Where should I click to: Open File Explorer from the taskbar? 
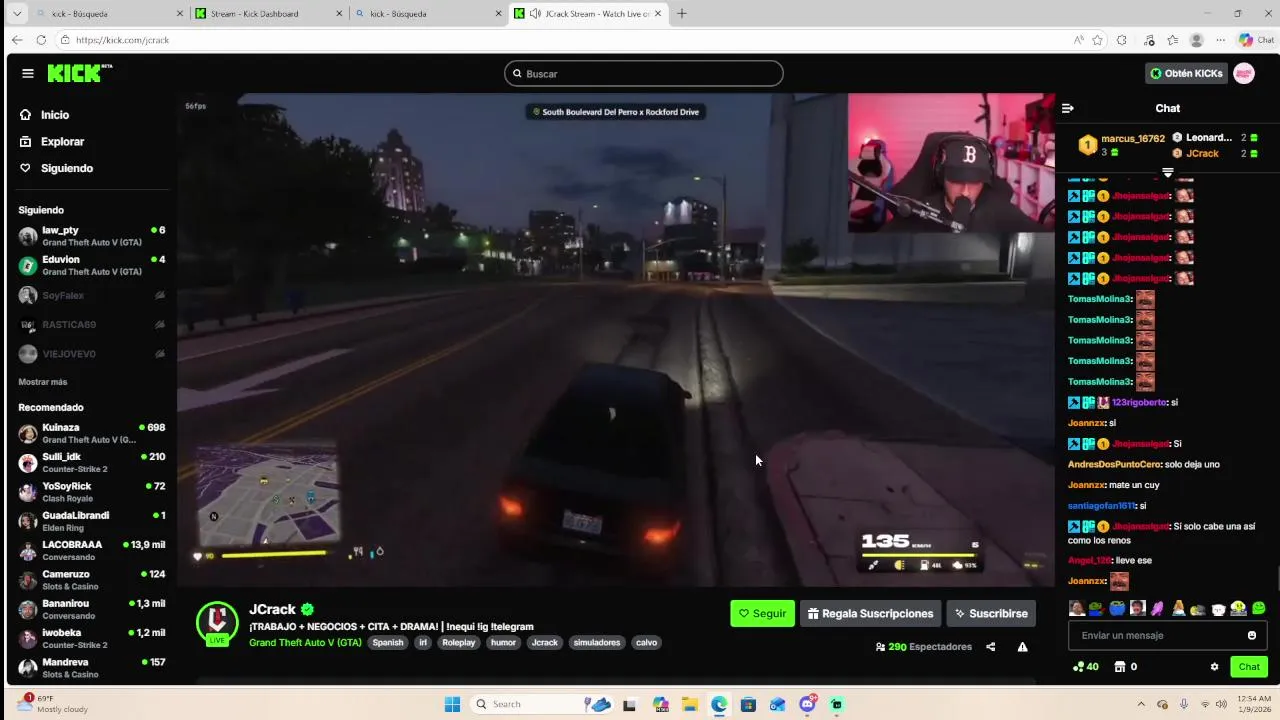tap(689, 704)
